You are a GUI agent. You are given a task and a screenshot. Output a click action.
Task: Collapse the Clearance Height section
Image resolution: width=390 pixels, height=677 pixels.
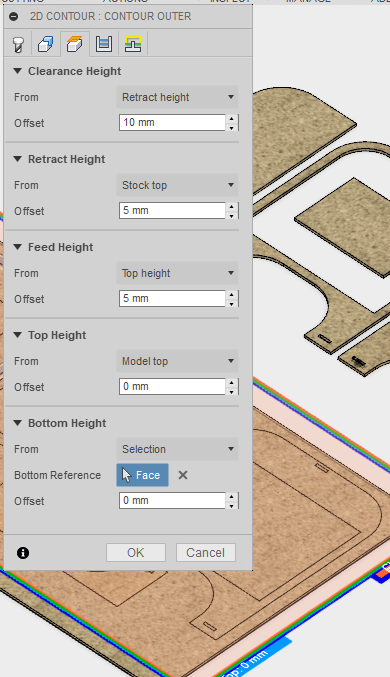coord(17,71)
